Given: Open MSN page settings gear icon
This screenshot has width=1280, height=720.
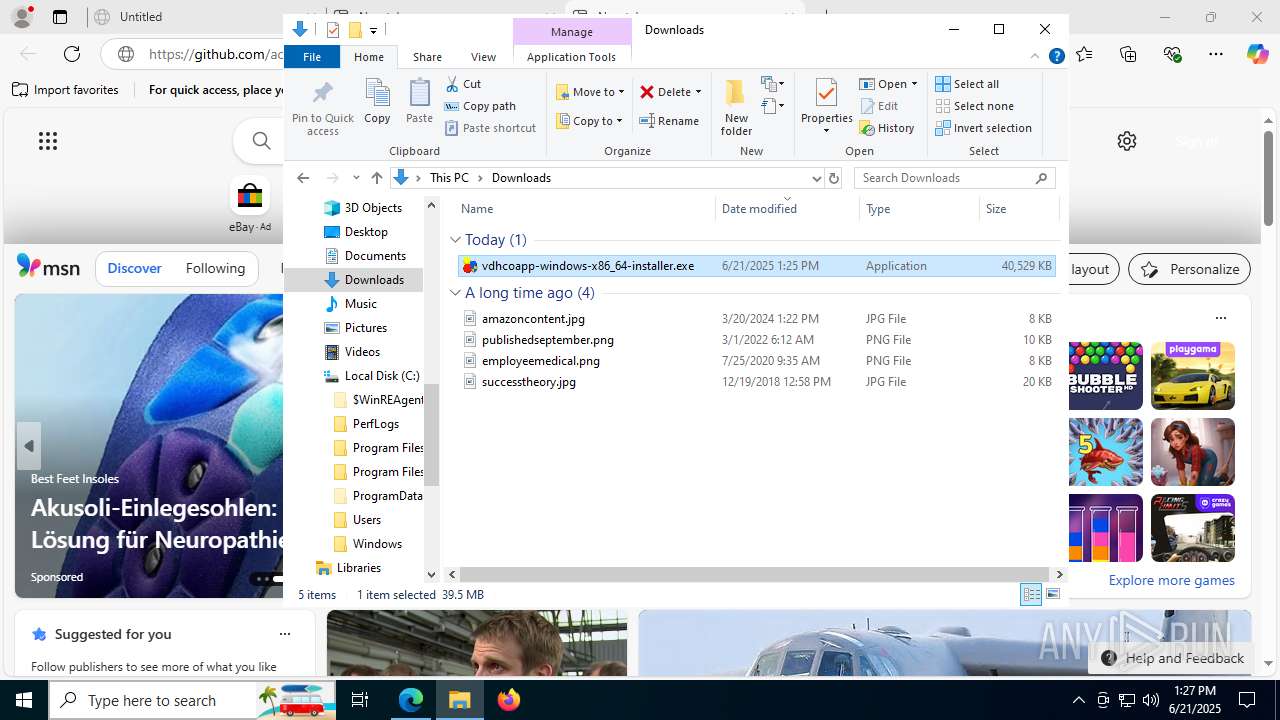Looking at the screenshot, I should click(x=1127, y=141).
